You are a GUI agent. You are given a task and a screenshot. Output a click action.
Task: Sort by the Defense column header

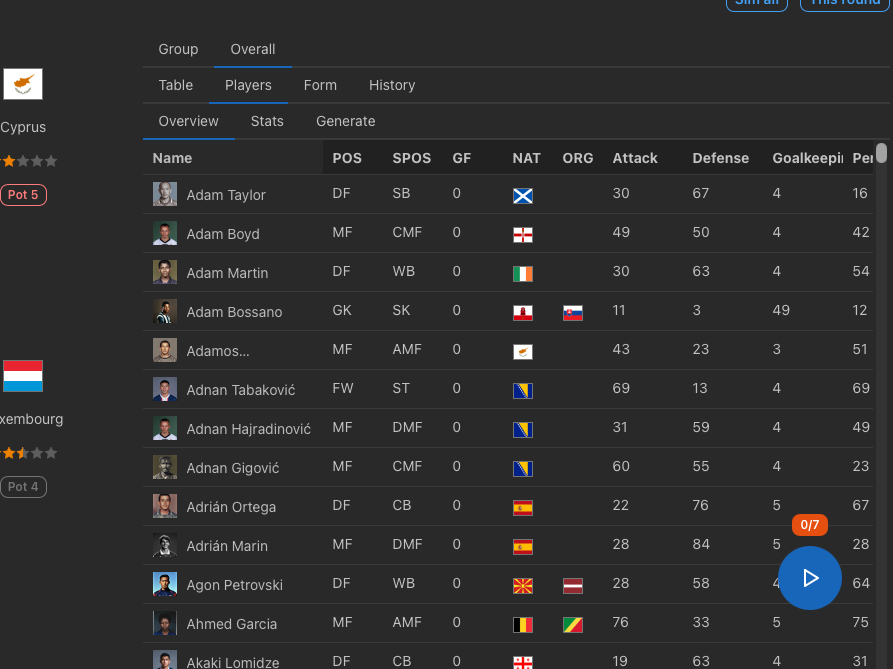click(x=720, y=158)
